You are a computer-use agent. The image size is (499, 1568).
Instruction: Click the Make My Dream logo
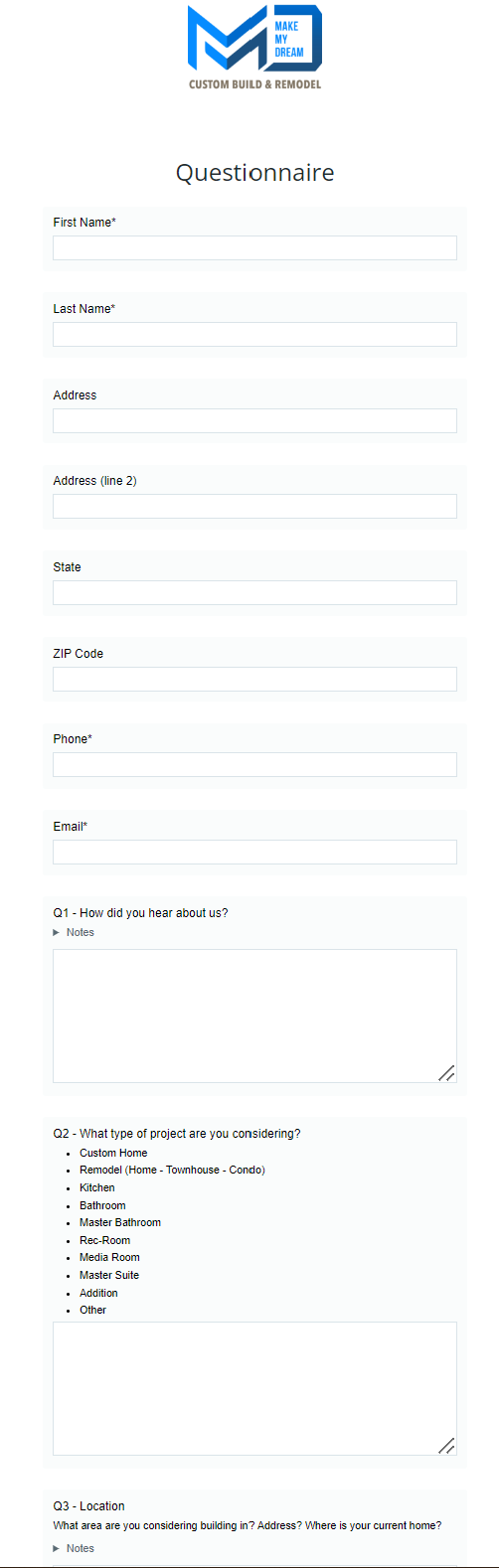coord(254,48)
